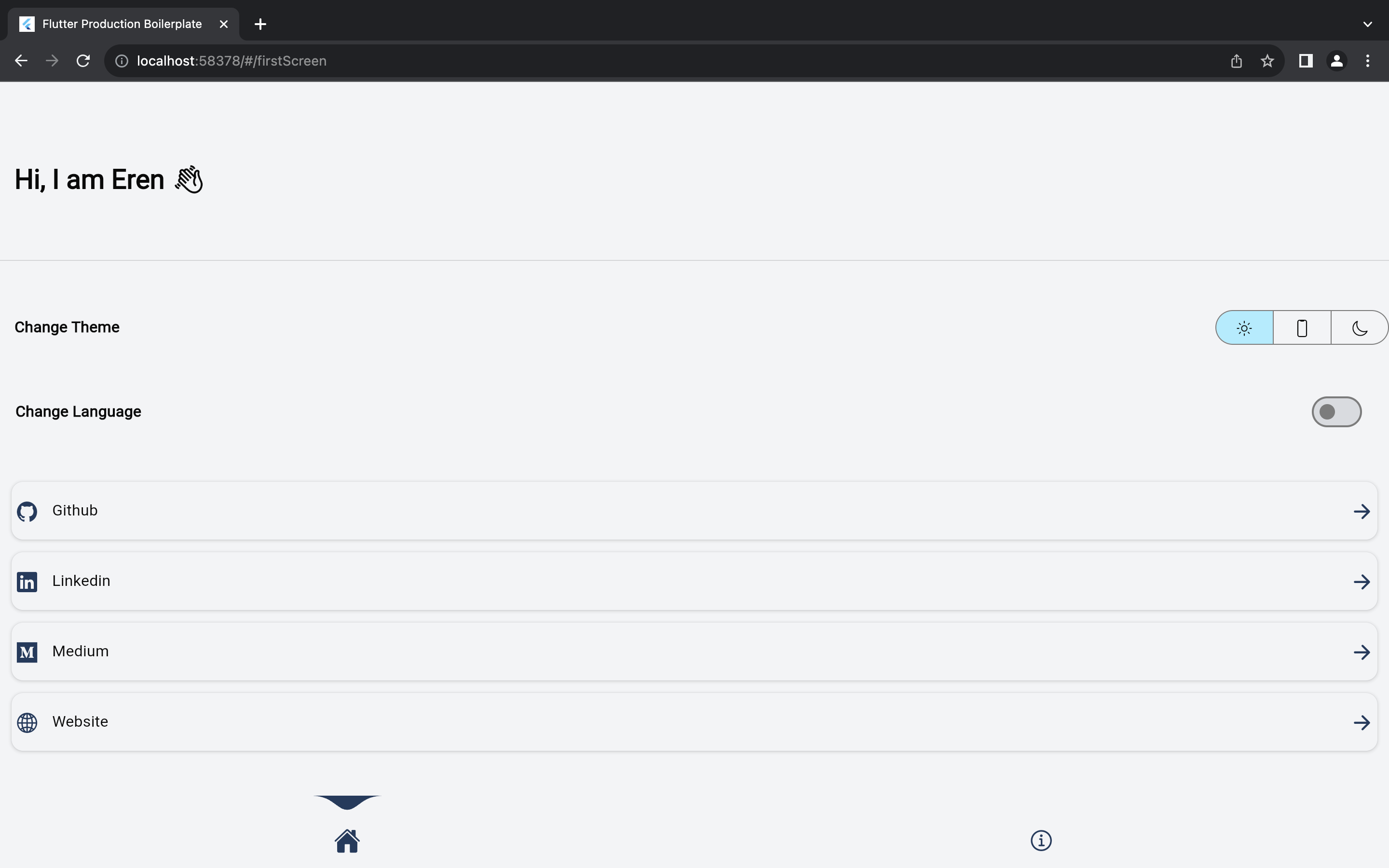The height and width of the screenshot is (868, 1389).
Task: Open the Linkedin row arrow
Action: coord(1362,582)
